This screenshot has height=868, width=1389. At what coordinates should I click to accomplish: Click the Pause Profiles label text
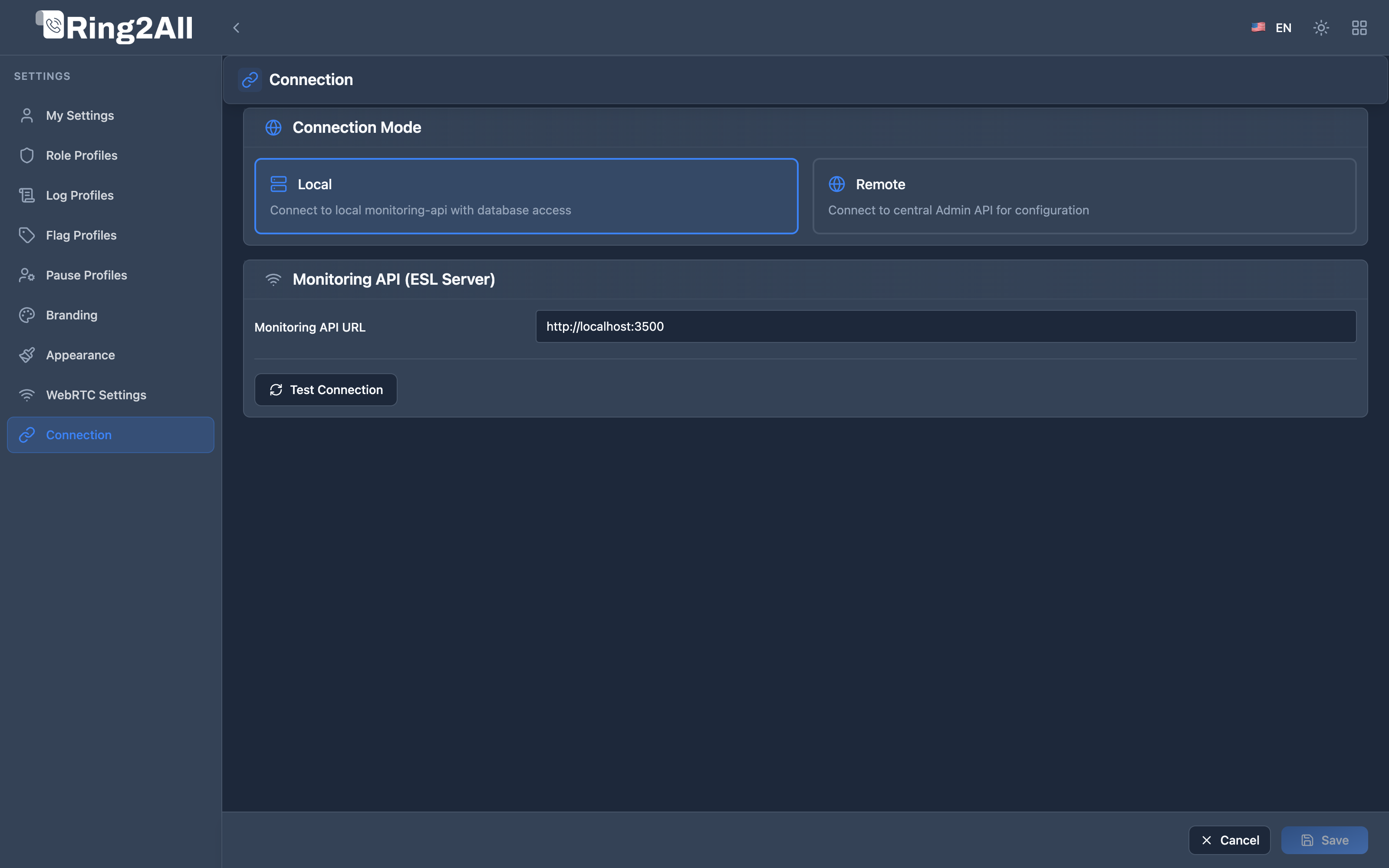click(x=87, y=275)
